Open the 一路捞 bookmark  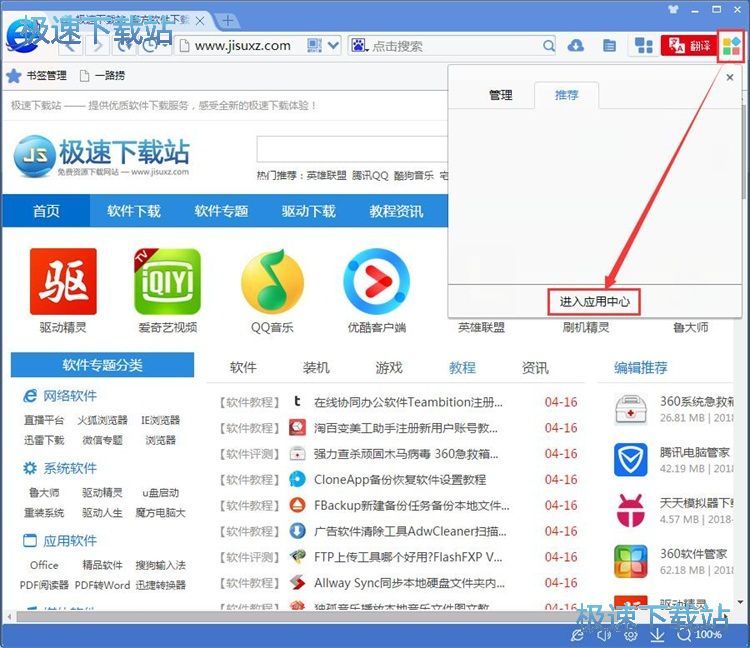tap(102, 76)
